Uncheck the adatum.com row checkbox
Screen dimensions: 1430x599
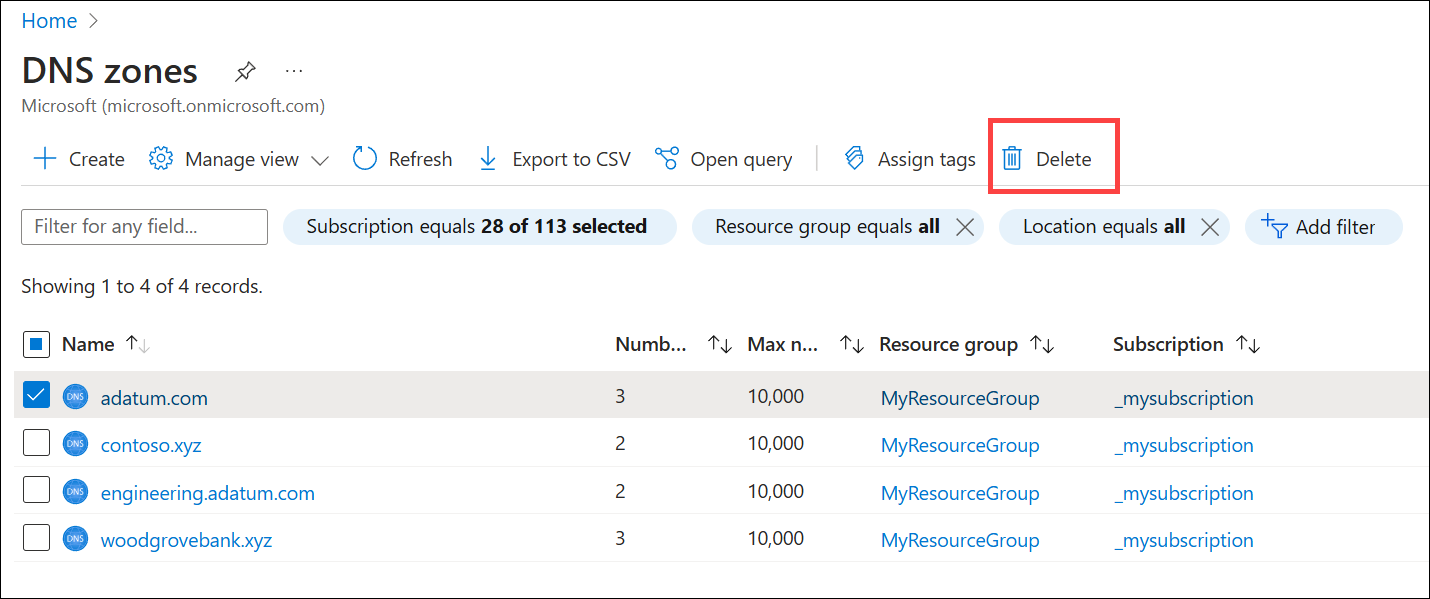36,396
